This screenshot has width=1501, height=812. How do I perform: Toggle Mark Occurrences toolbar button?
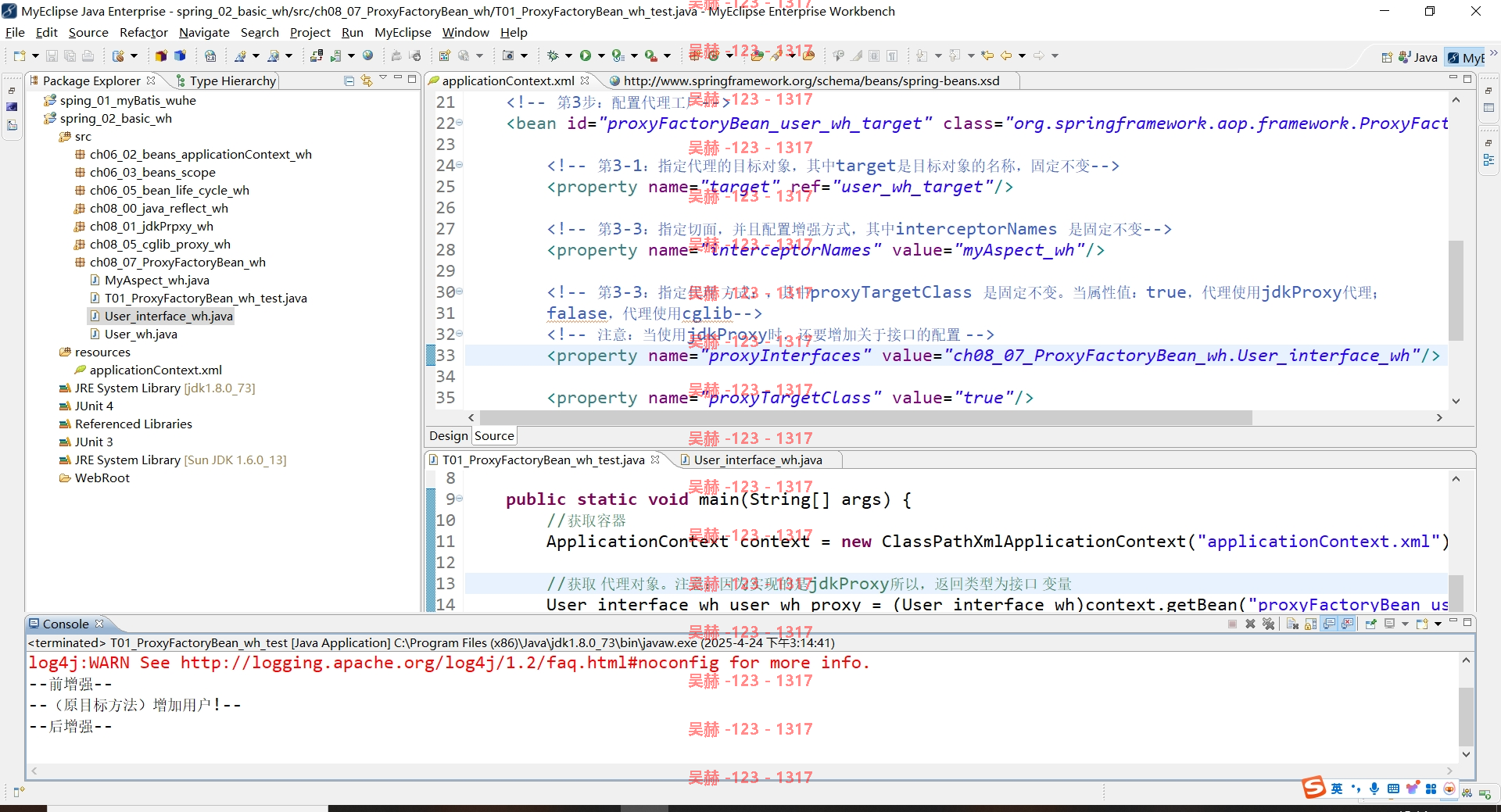coord(858,55)
